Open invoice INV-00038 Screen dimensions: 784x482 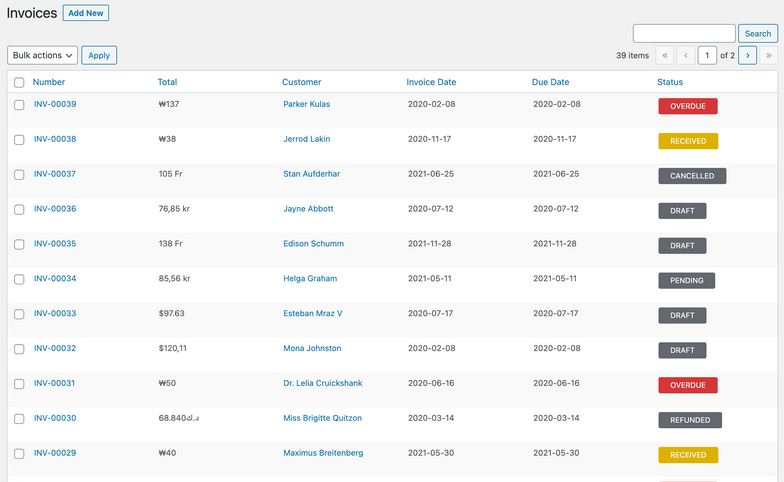tap(55, 139)
